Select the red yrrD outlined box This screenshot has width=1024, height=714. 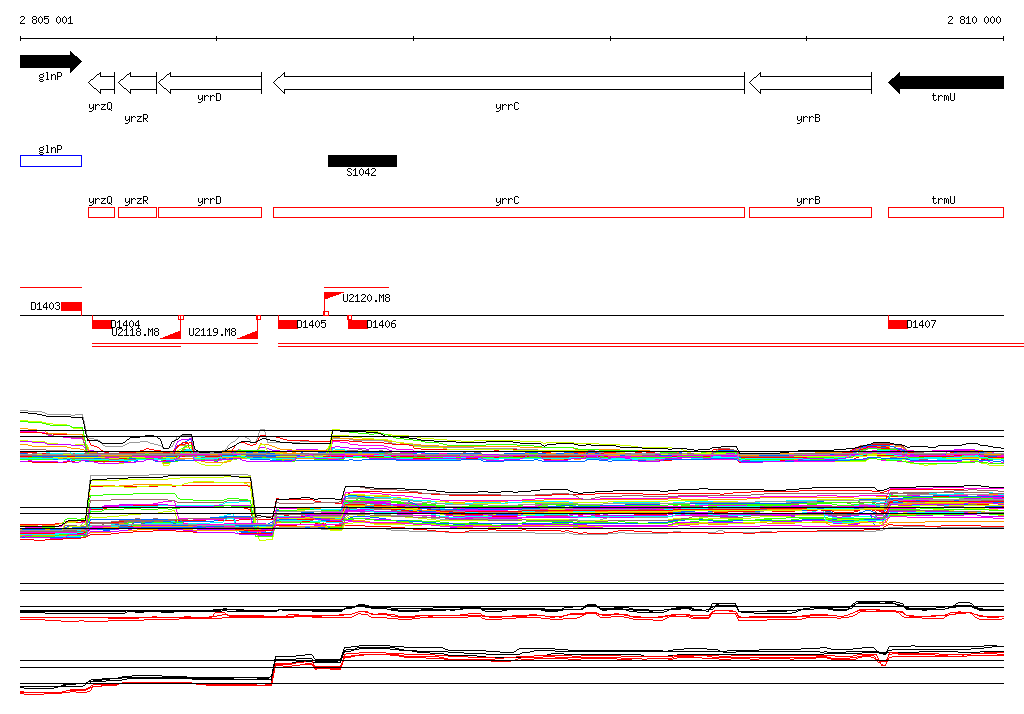click(210, 212)
